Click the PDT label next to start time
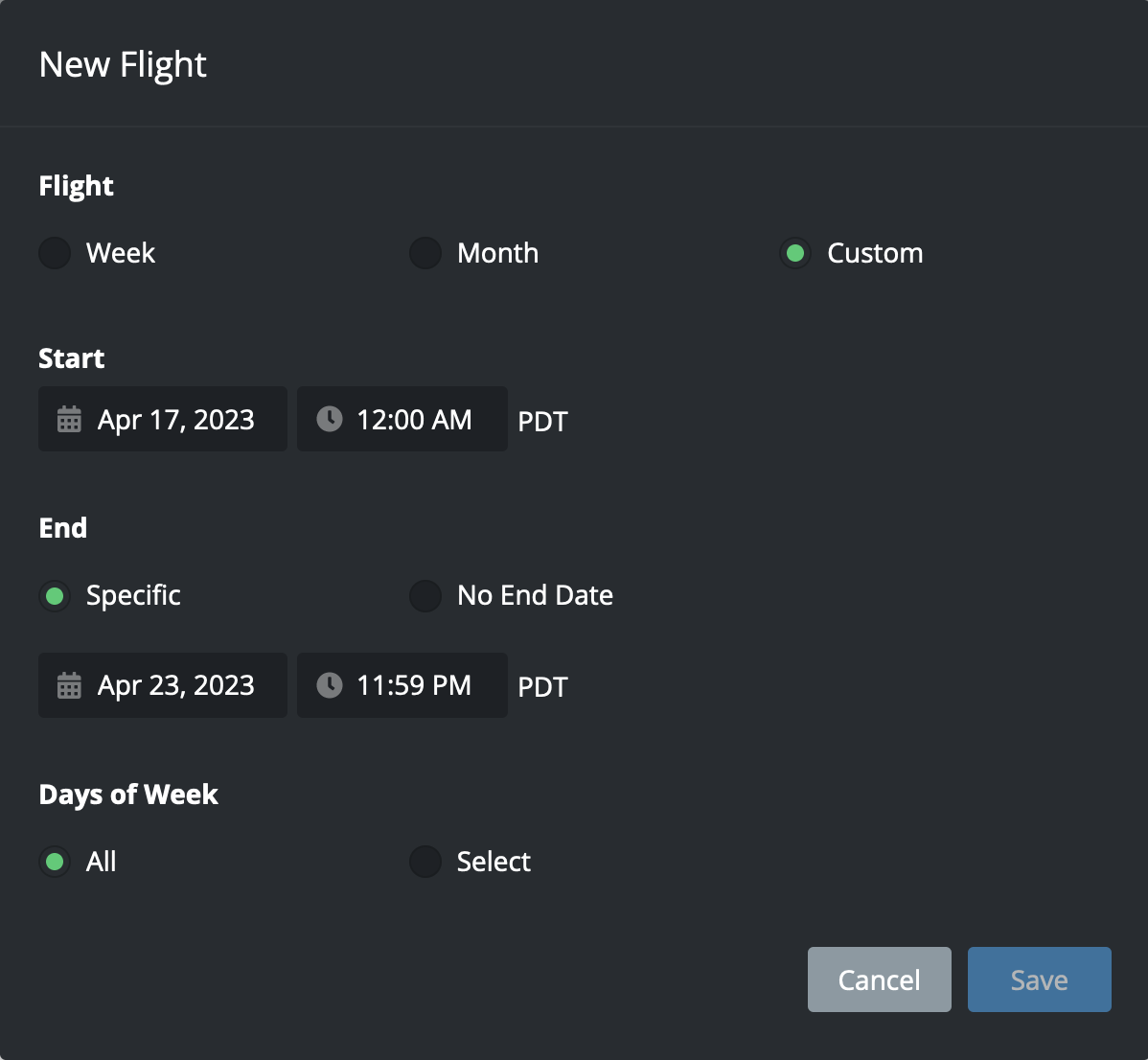Viewport: 1148px width, 1060px height. point(542,422)
